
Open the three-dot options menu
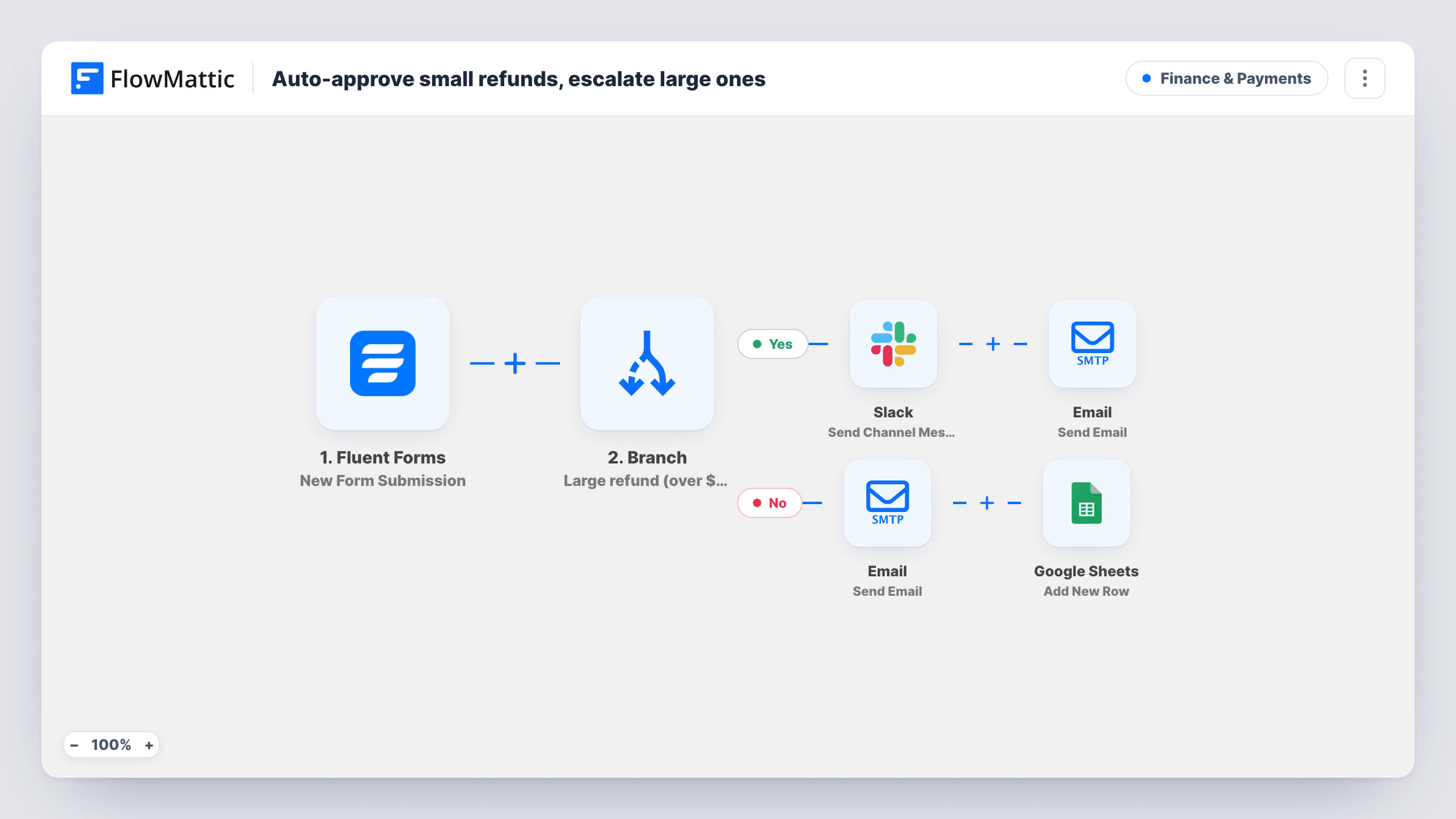[1365, 78]
